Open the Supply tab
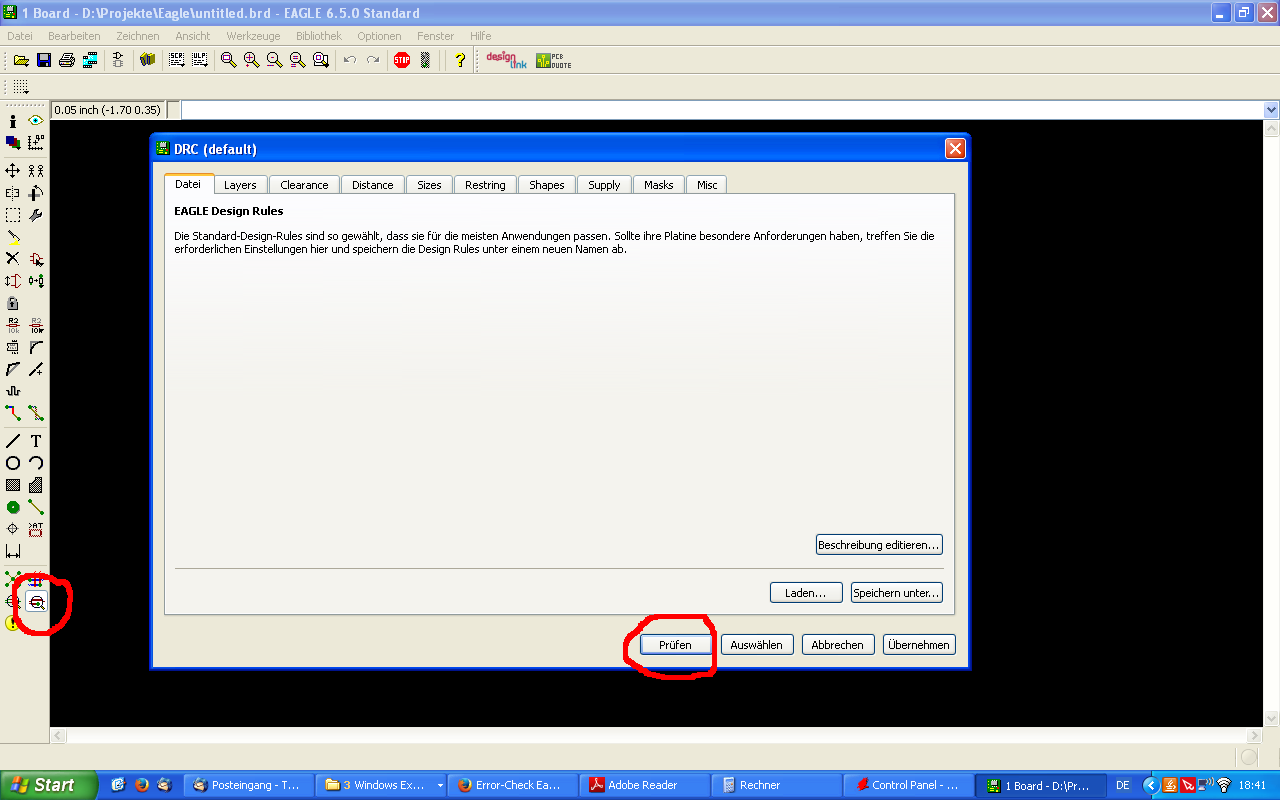 [x=604, y=185]
